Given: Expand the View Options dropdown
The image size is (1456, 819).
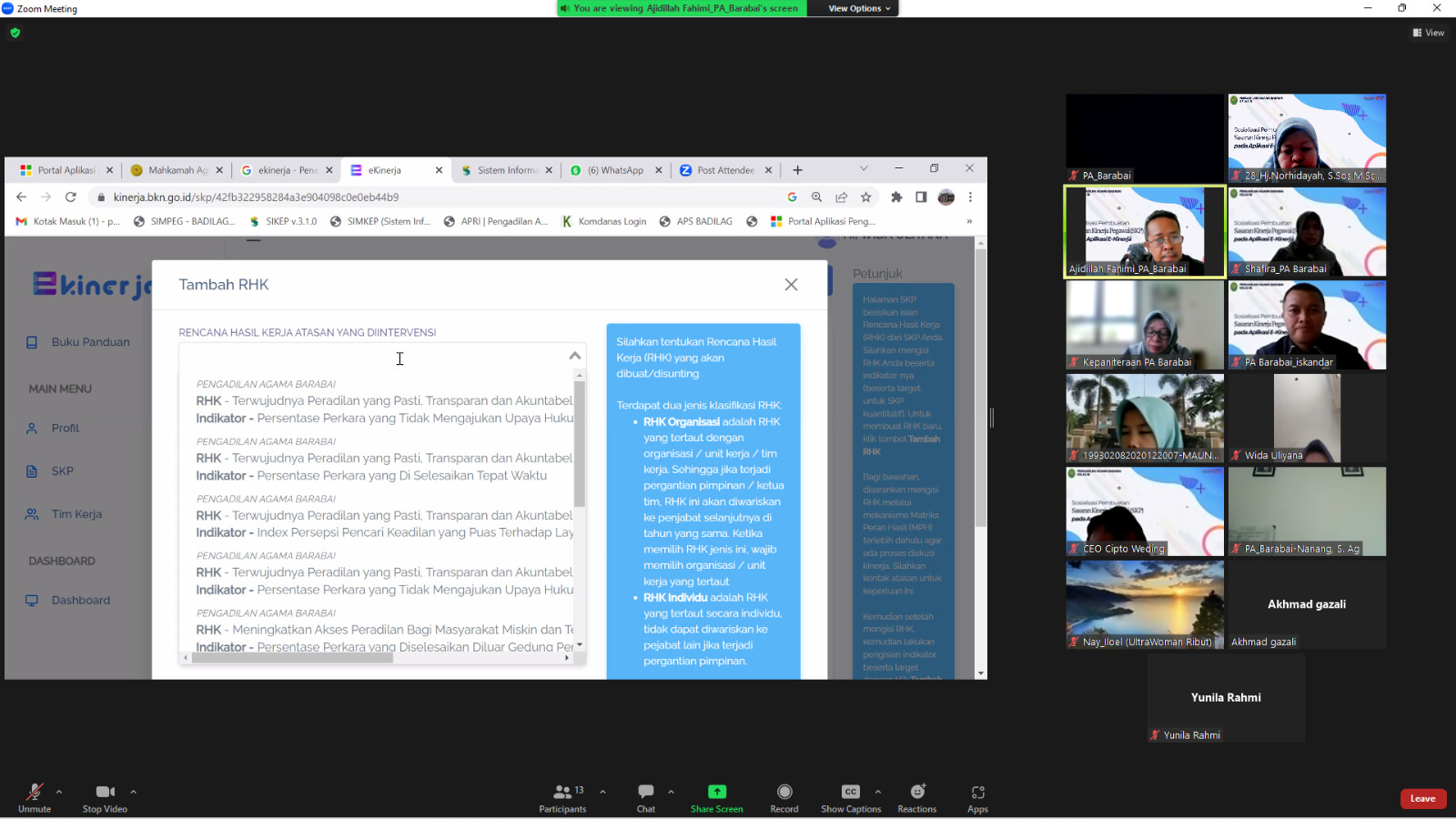Looking at the screenshot, I should [859, 8].
